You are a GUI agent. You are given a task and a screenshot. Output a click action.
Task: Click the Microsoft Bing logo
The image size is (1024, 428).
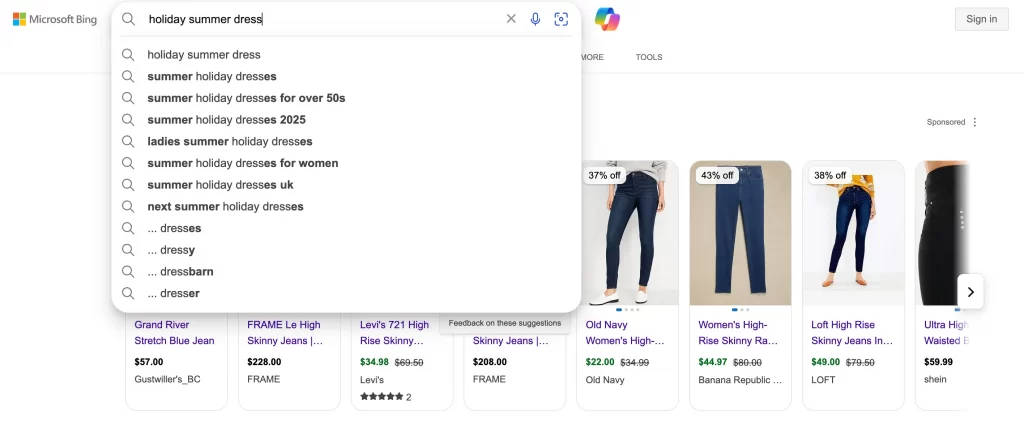pos(55,19)
